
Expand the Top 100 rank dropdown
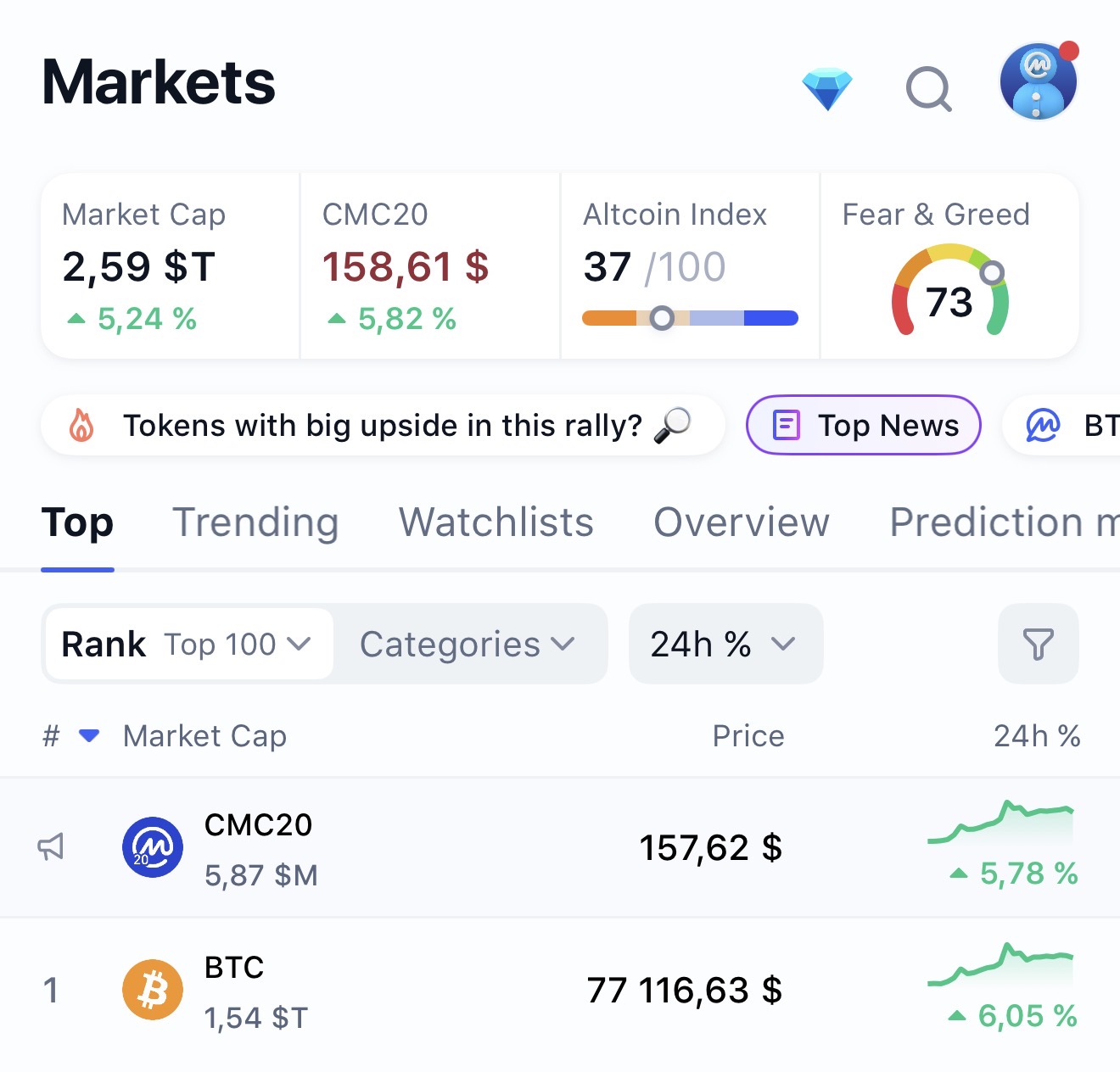[x=238, y=645]
